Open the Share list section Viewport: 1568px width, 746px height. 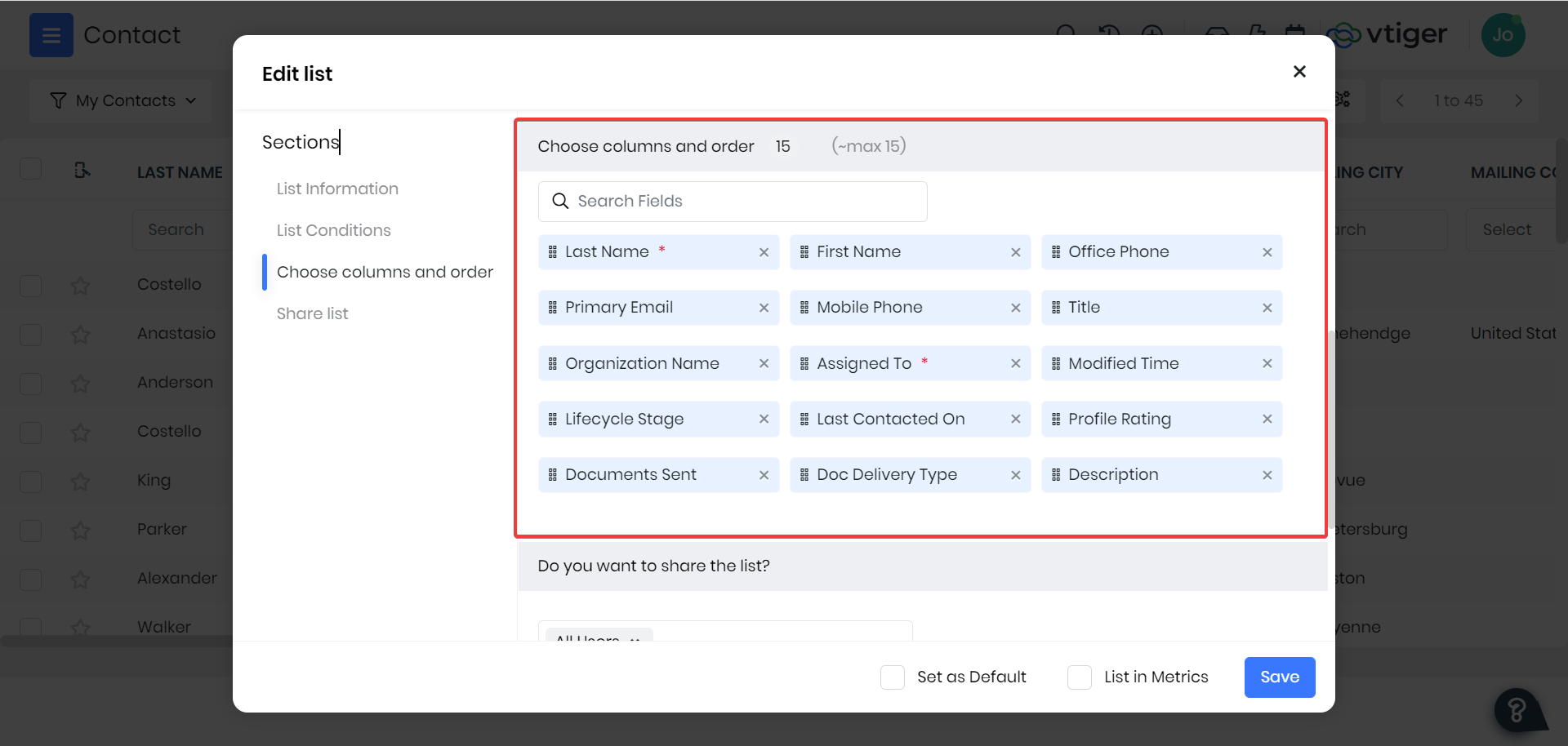pos(312,313)
